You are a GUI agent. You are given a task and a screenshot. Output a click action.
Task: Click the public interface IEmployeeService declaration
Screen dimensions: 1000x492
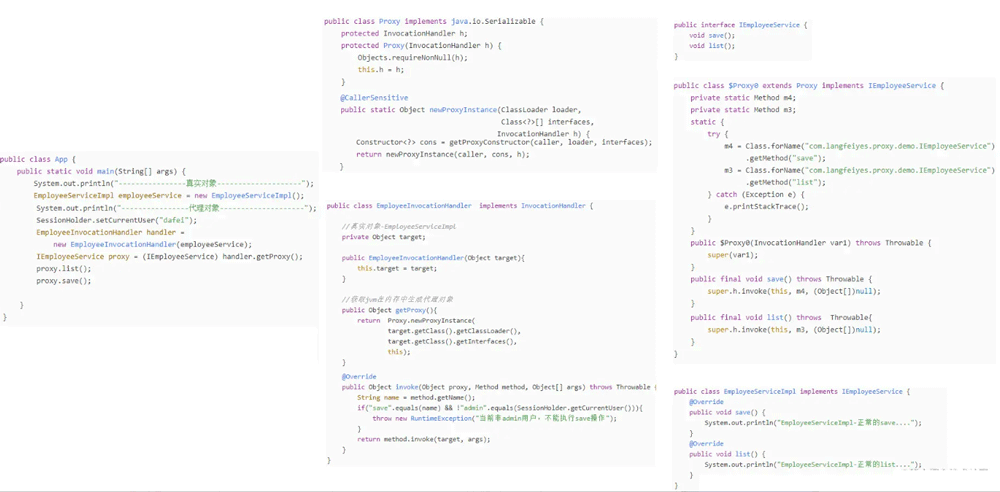pyautogui.click(x=740, y=25)
